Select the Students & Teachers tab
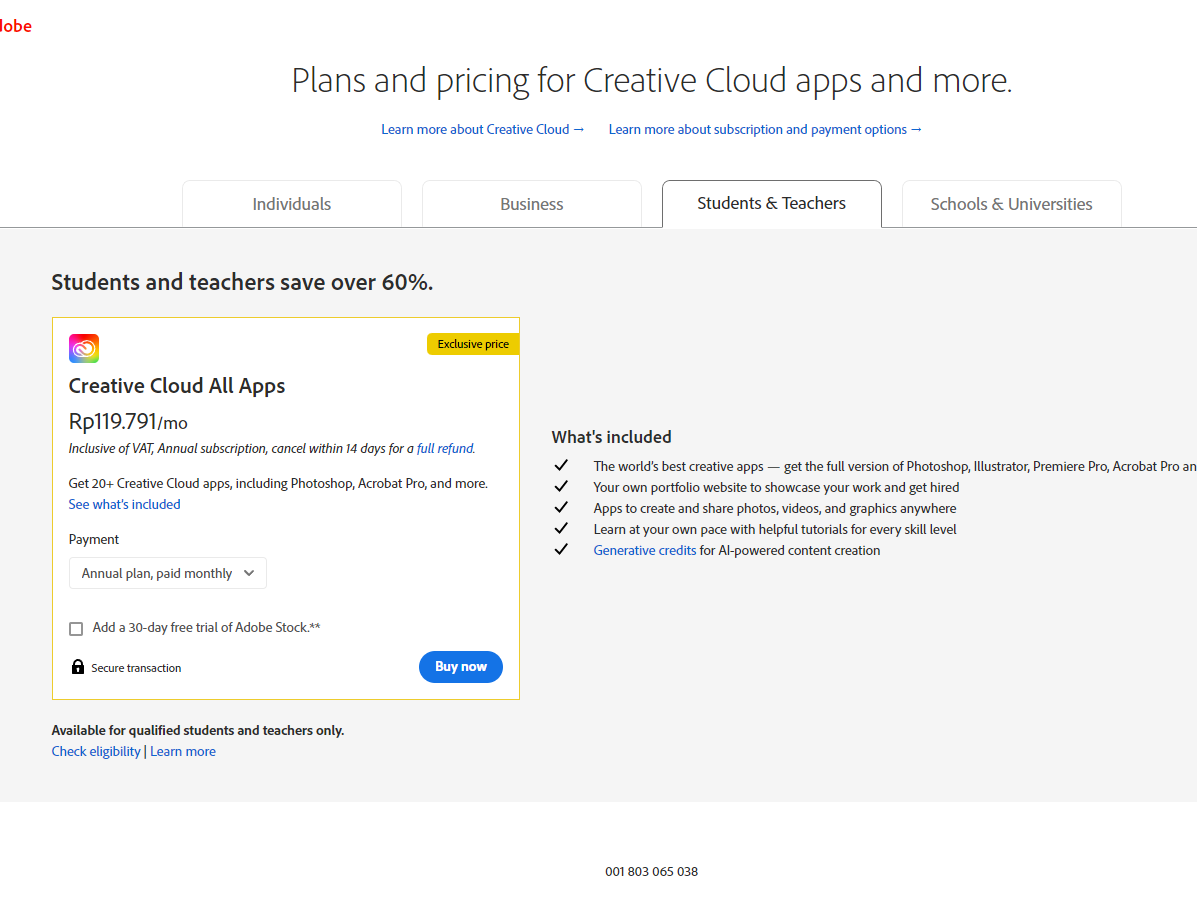Viewport: 1197px width, 897px height. coord(771,203)
